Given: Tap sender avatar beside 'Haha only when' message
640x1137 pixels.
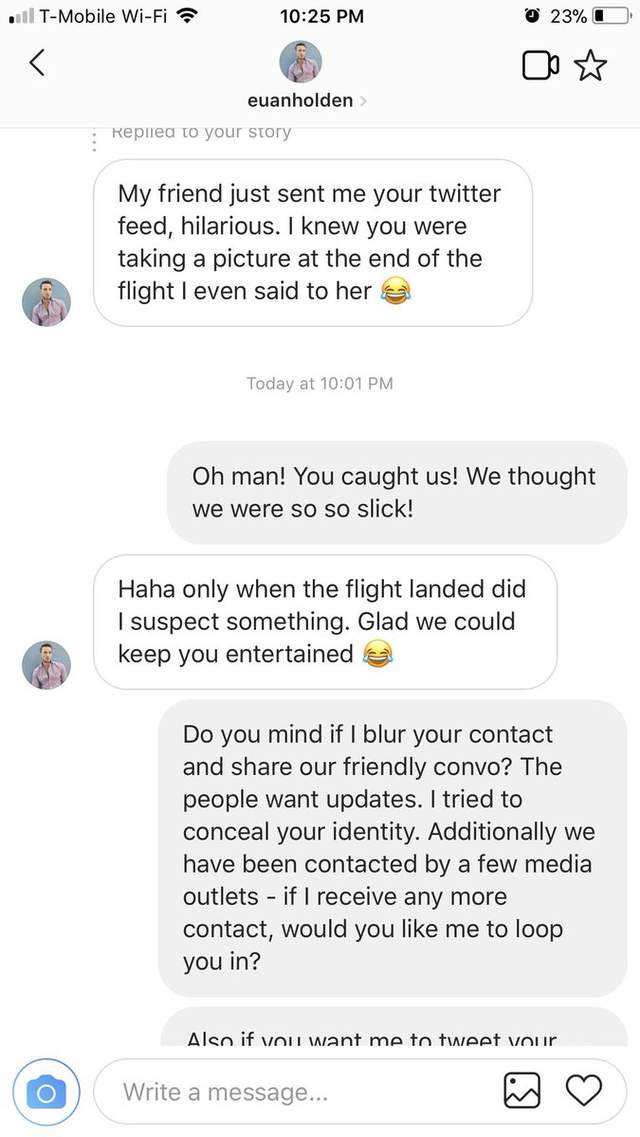Looking at the screenshot, I should point(47,665).
